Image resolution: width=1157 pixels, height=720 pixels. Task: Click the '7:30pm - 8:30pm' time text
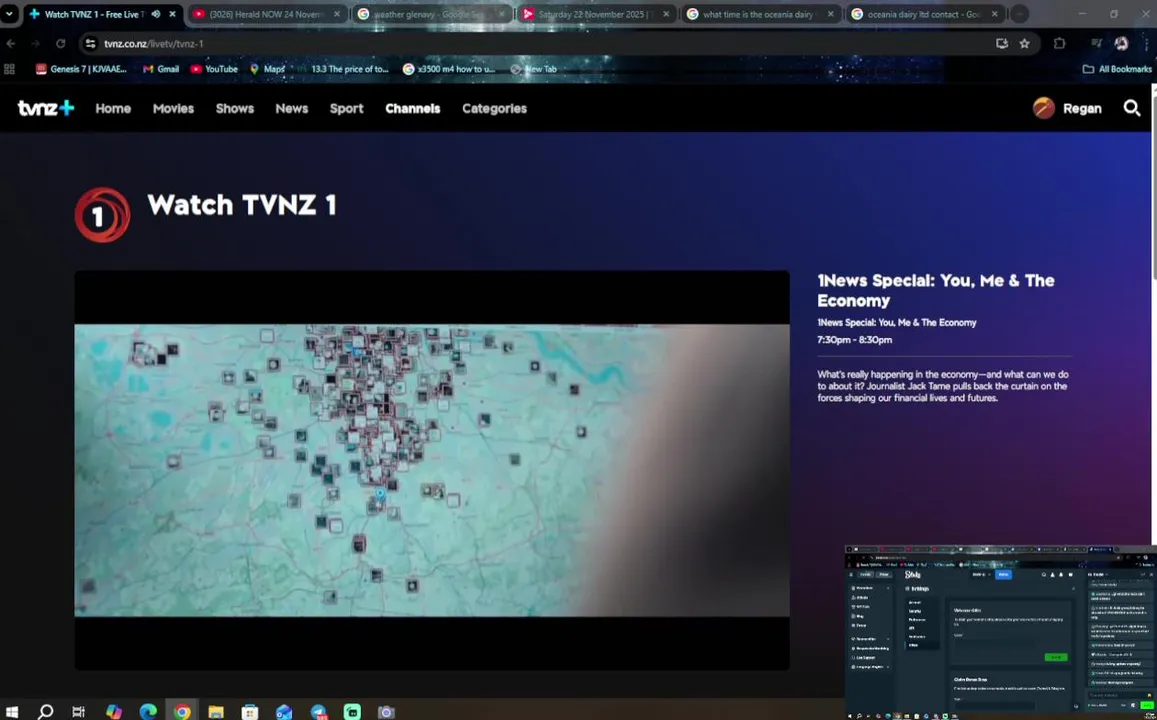click(x=854, y=340)
